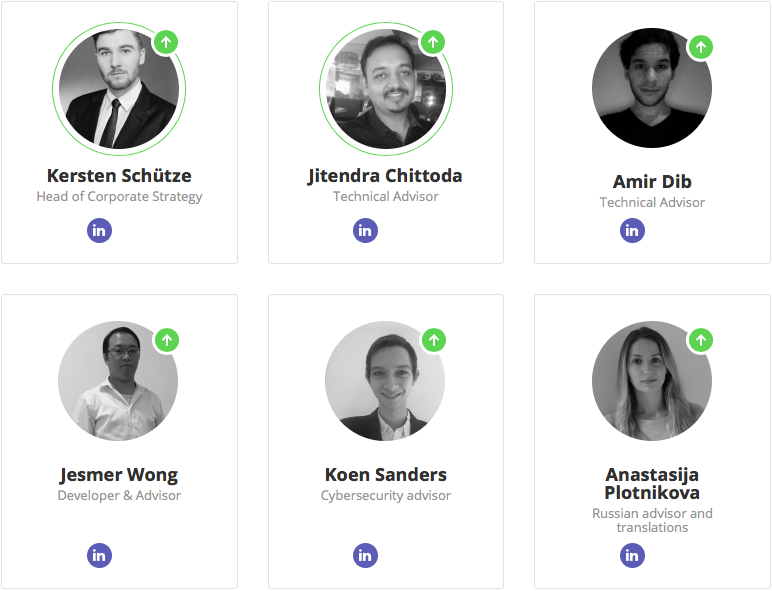Screen dimensions: 772x591
Task: Open Koen Sanders' LinkedIn icon
Action: (365, 556)
